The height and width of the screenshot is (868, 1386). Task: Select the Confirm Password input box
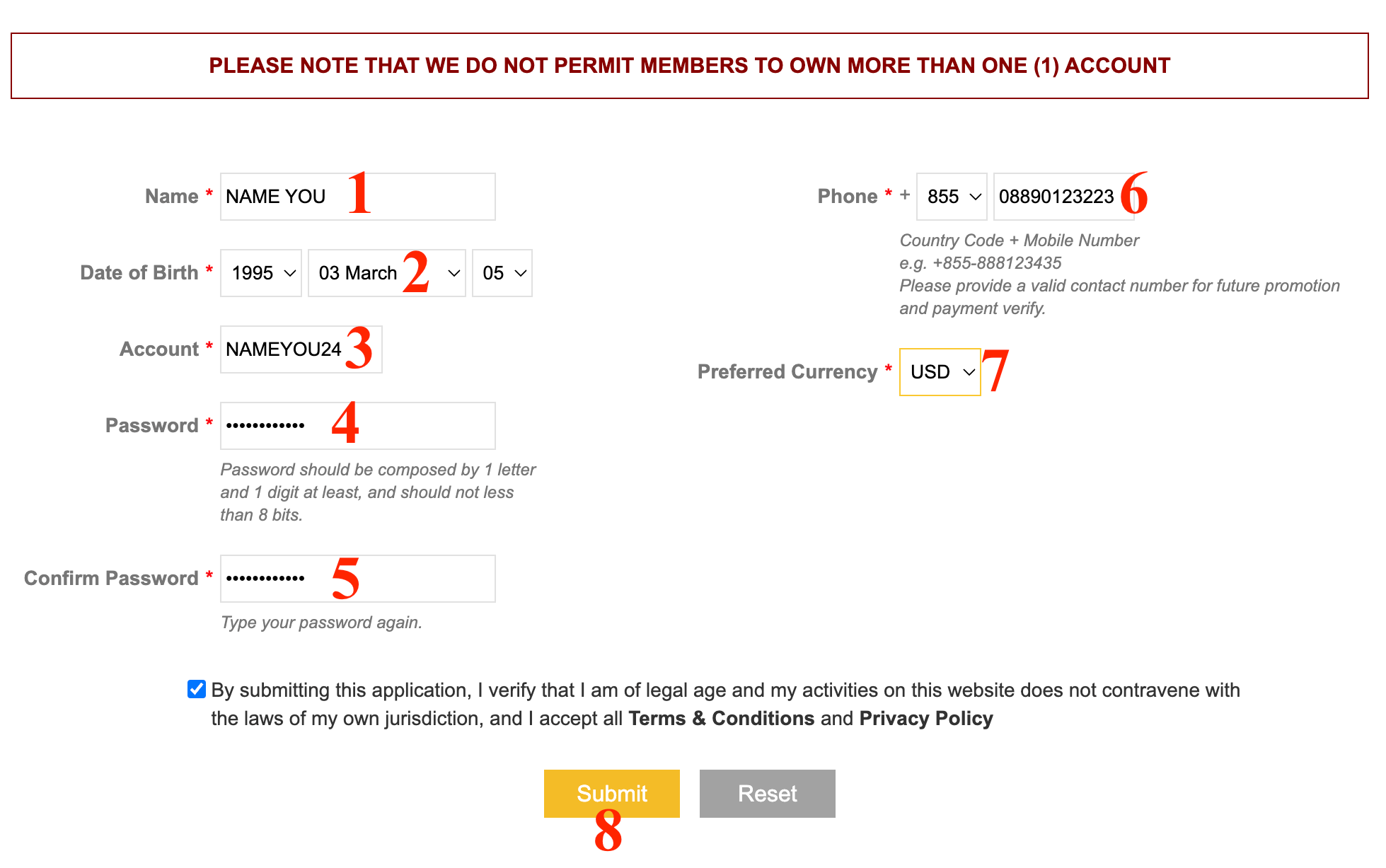tap(357, 579)
